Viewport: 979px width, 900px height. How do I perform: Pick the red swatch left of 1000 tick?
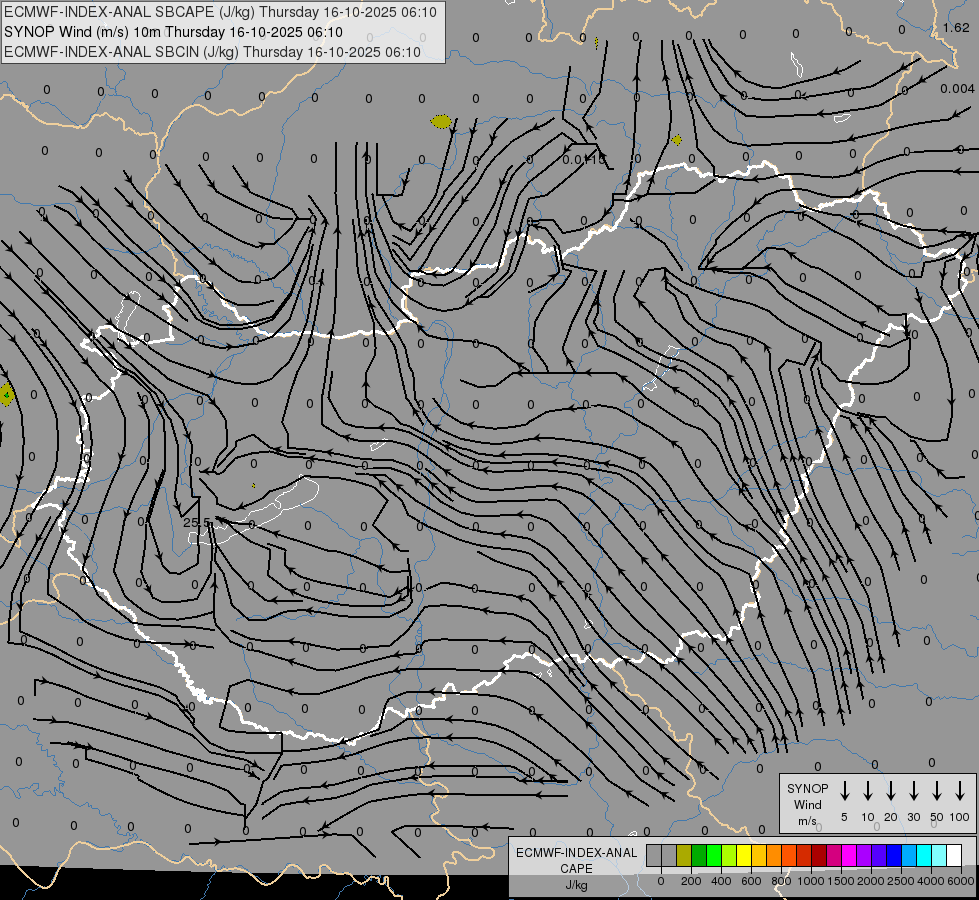(804, 855)
